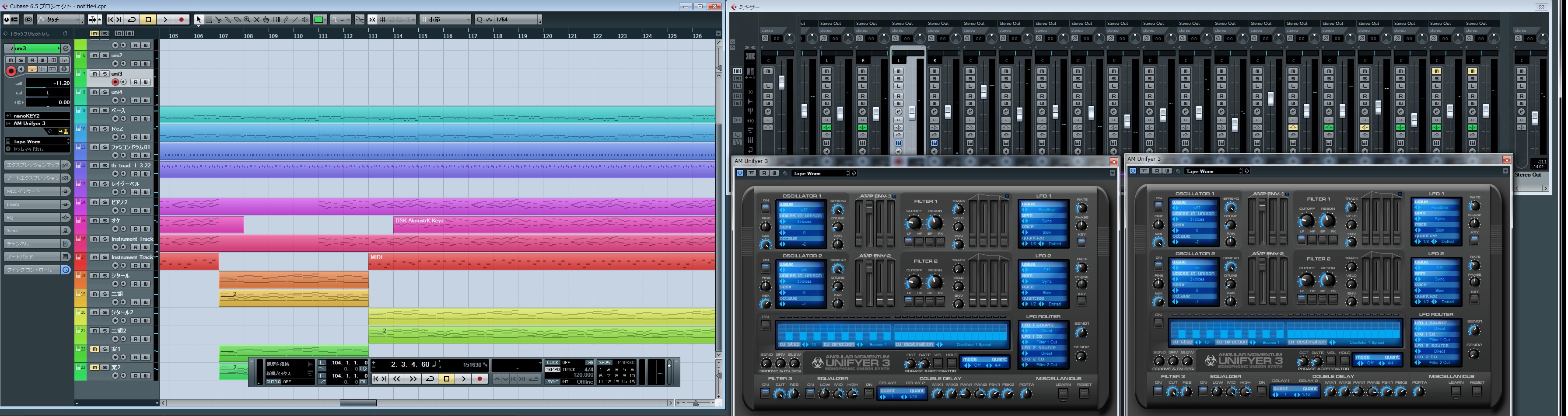1568x416 pixels.
Task: Open the ドラムマップなし drum map dropdown
Action: (x=38, y=149)
